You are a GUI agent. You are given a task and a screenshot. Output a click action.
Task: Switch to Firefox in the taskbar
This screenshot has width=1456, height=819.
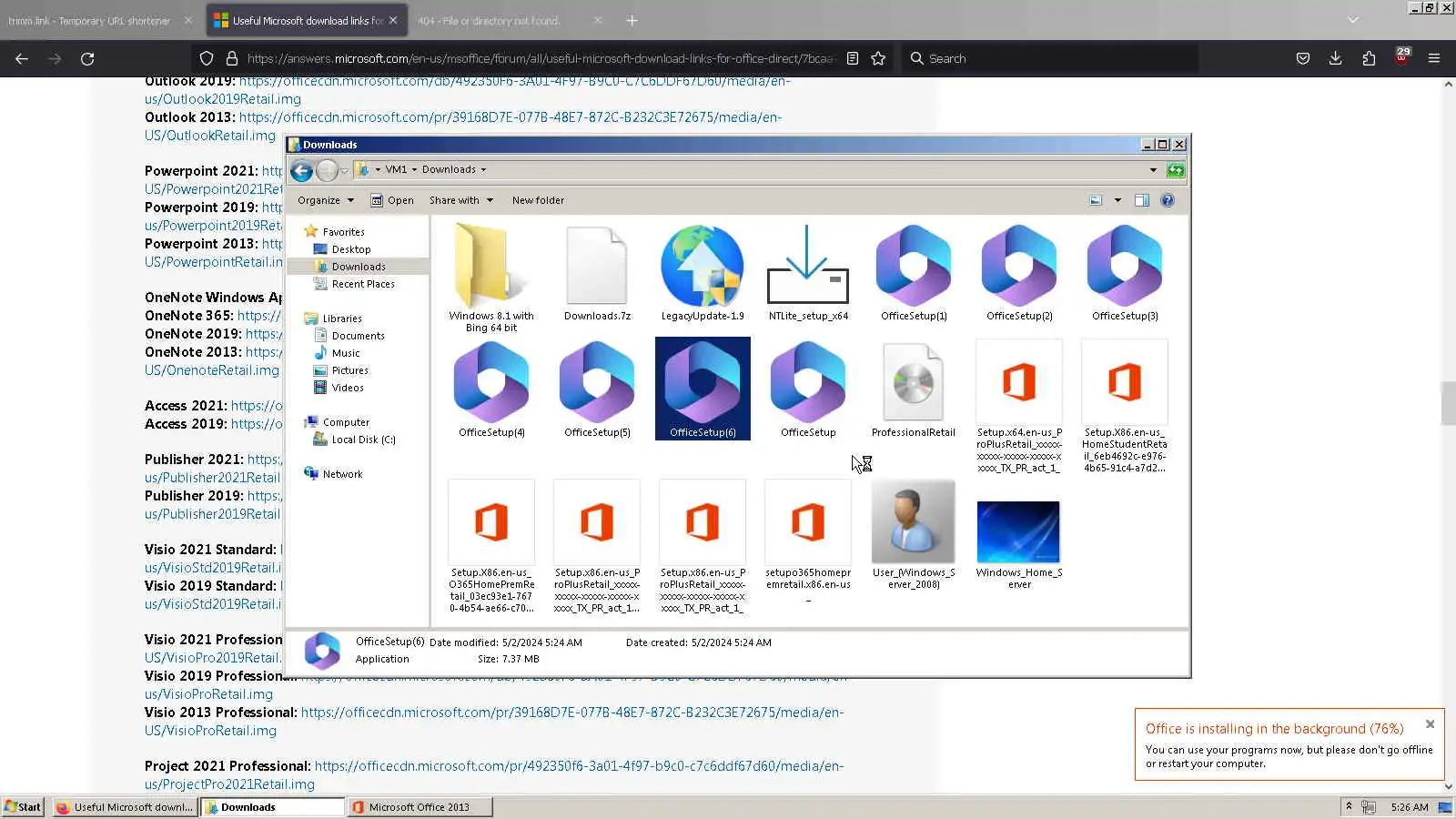tap(124, 807)
